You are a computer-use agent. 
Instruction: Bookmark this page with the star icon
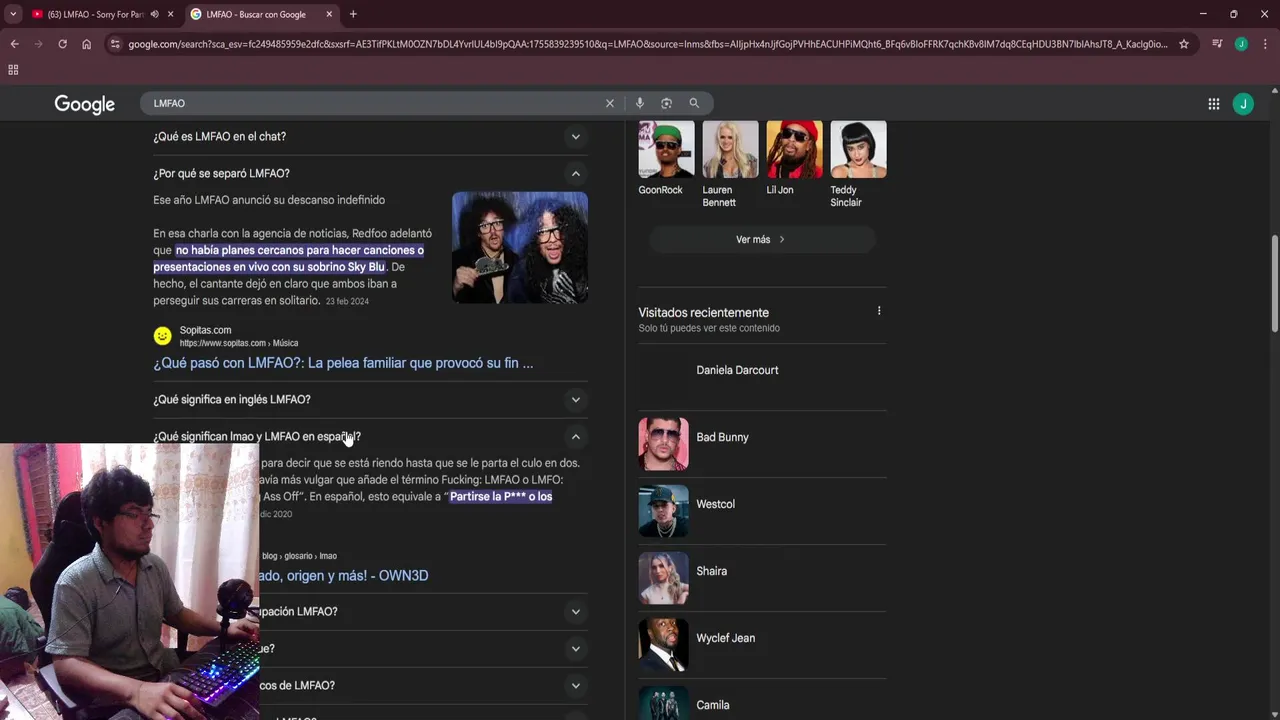tap(1184, 44)
